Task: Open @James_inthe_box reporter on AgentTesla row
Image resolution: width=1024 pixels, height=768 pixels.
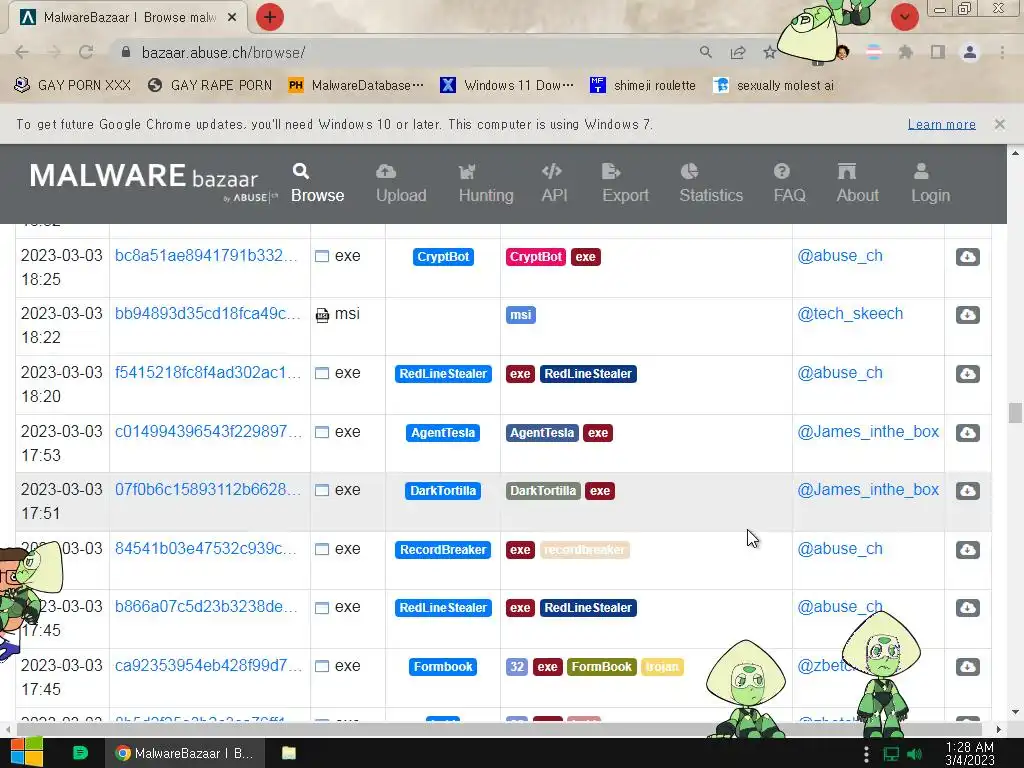Action: [x=868, y=432]
